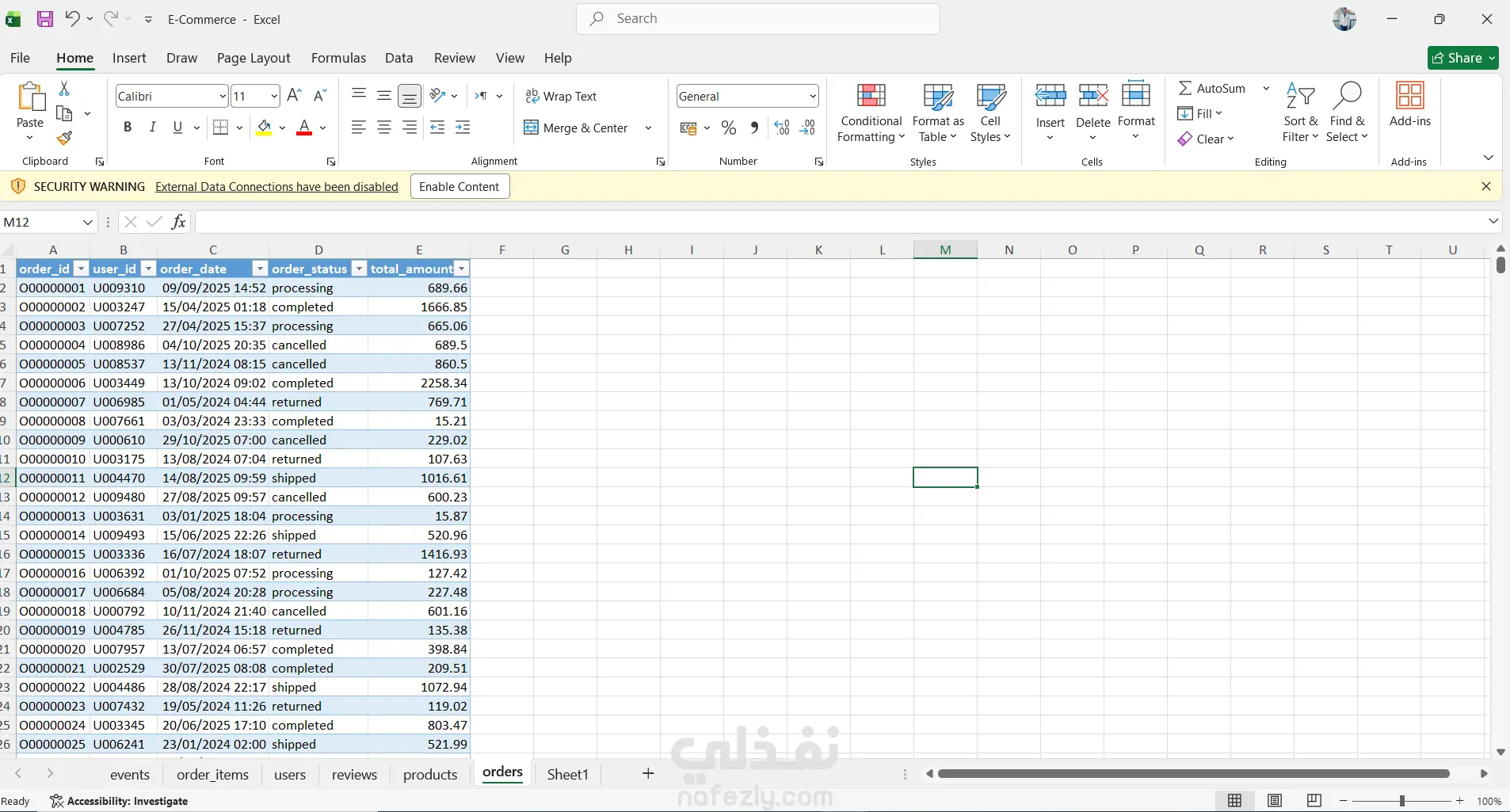This screenshot has height=812, width=1510.
Task: Switch to the order_items sheet tab
Action: 213,775
